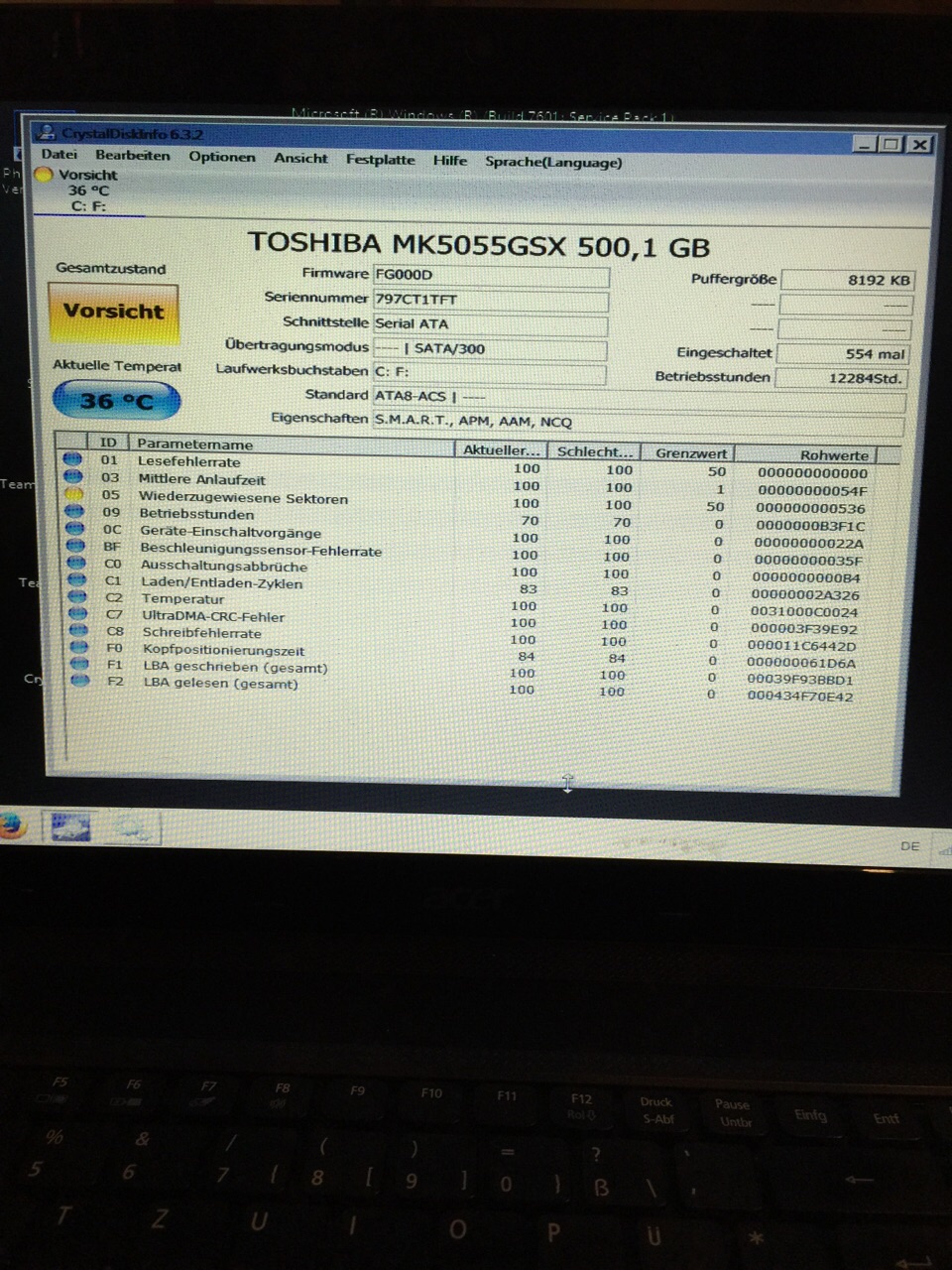Click the status icon for Mittlere Anlaufzeit

pos(72,476)
